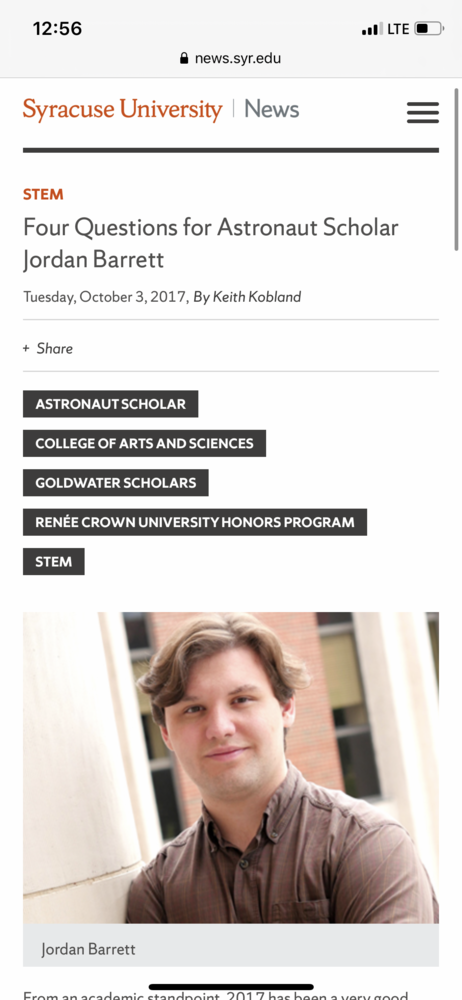The image size is (462, 1000).
Task: Tap the battery status icon
Action: [x=429, y=29]
